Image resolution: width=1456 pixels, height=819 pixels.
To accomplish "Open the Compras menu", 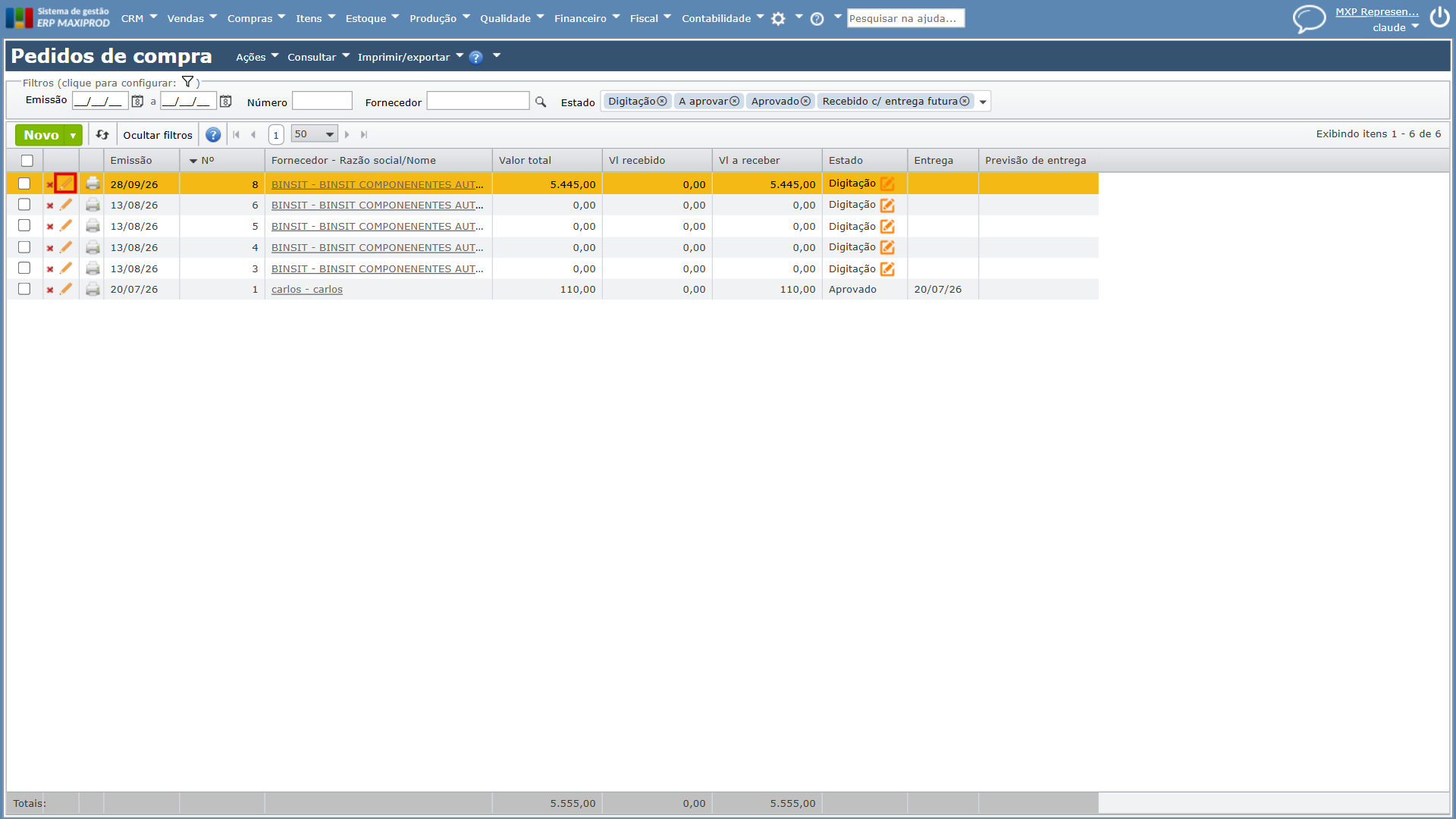I will pyautogui.click(x=256, y=18).
